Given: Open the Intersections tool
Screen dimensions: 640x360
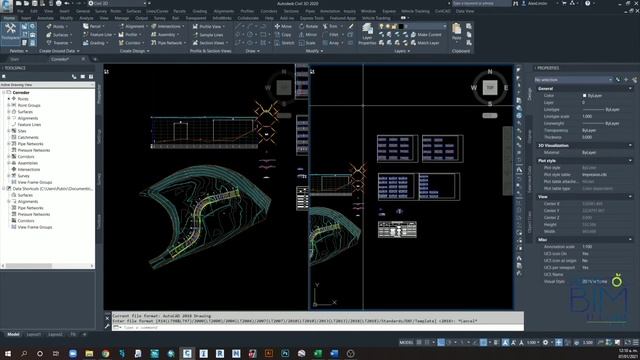Looking at the screenshot, I should (167, 27).
